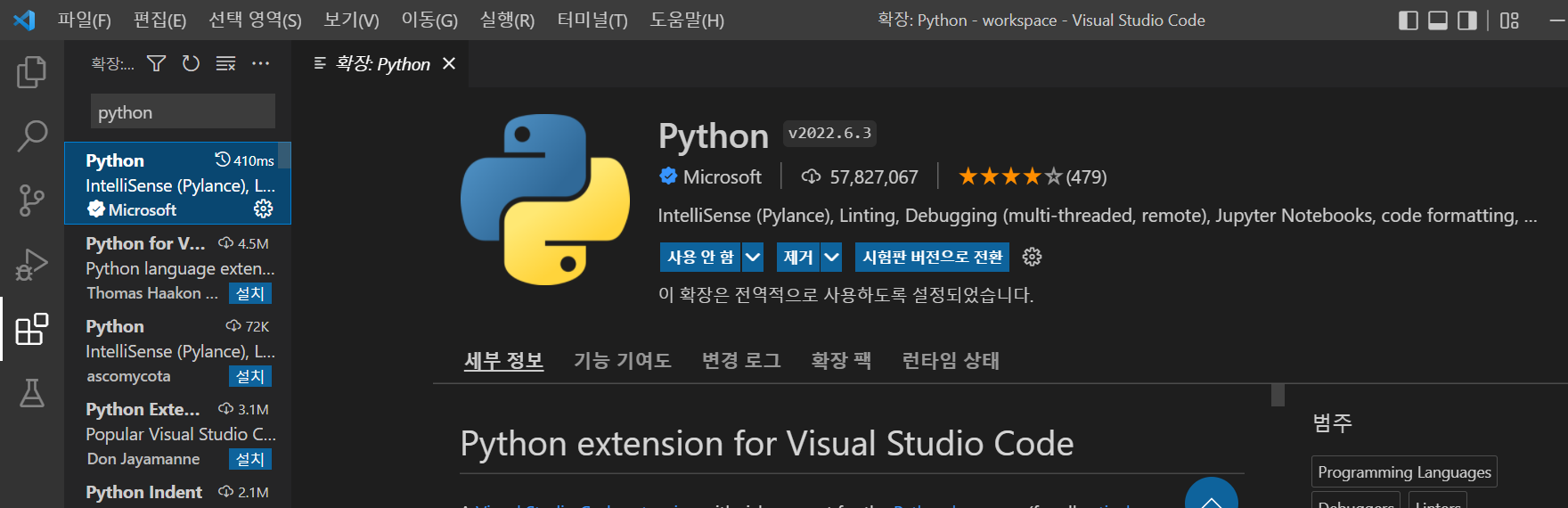Open the Source Control view
The width and height of the screenshot is (1568, 508).
pyautogui.click(x=32, y=200)
